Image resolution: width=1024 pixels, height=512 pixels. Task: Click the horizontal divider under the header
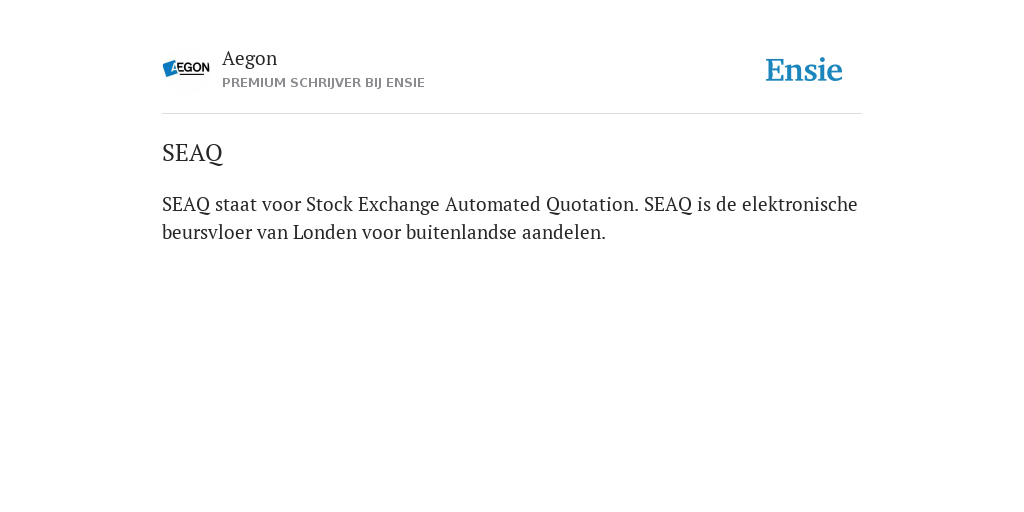click(512, 114)
